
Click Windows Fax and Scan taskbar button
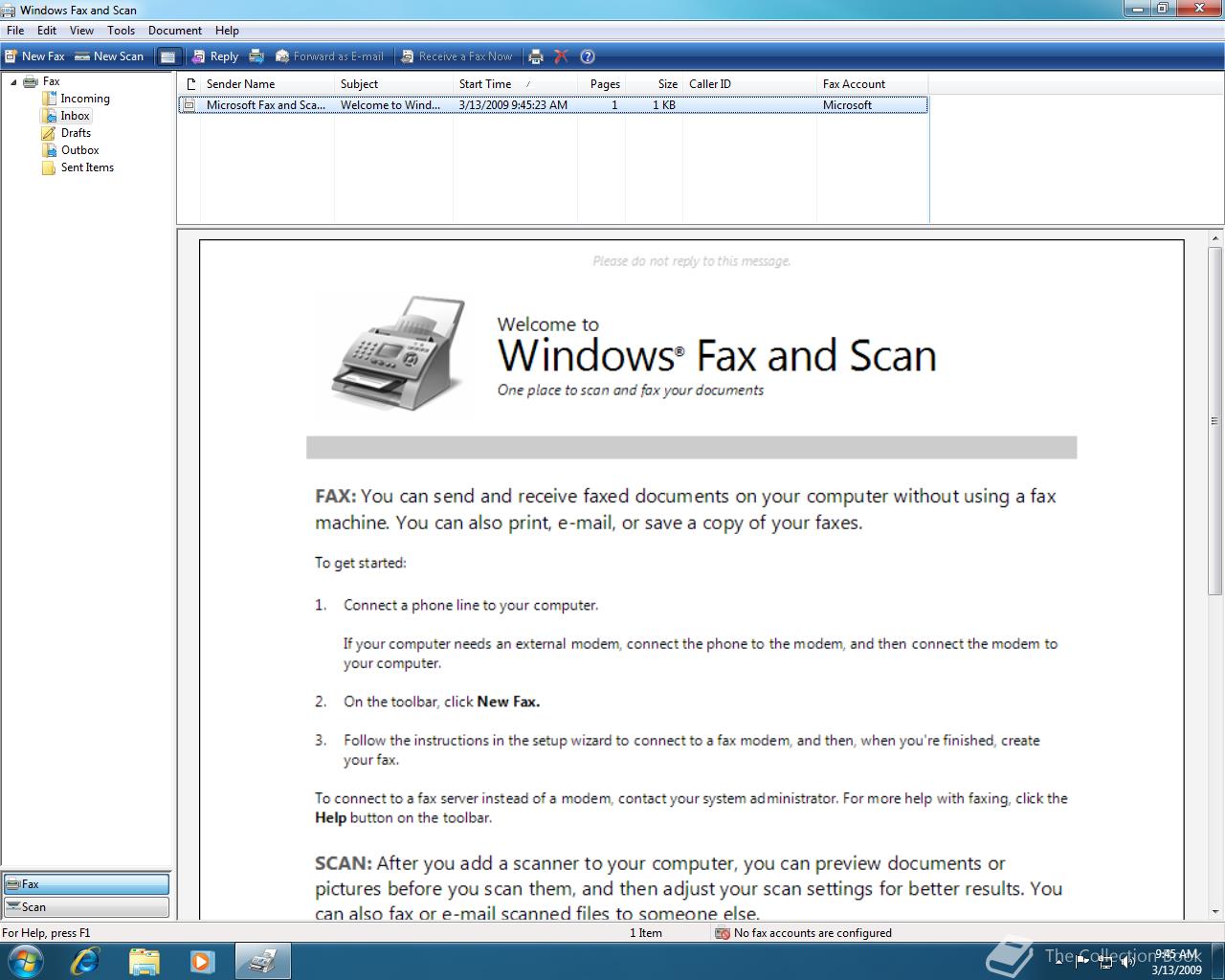(x=263, y=961)
